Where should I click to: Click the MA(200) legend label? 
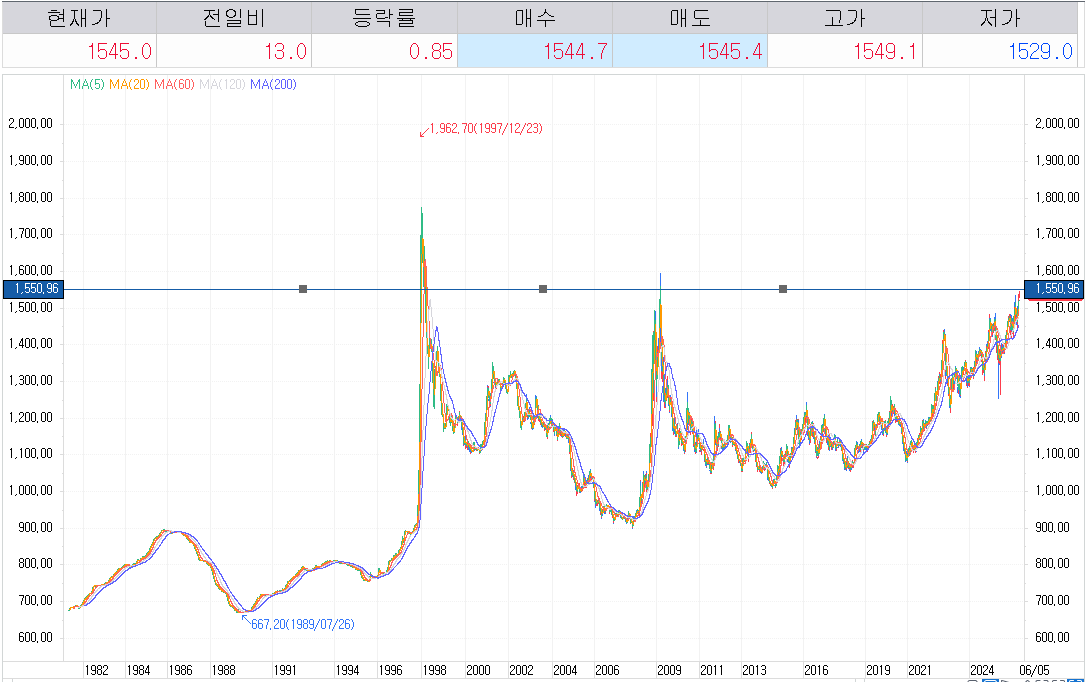click(x=273, y=84)
